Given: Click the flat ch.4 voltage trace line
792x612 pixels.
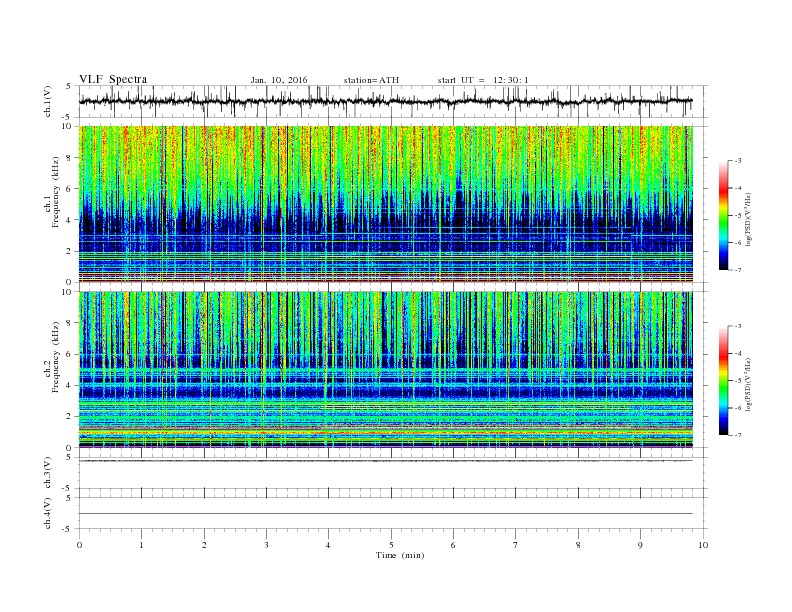Looking at the screenshot, I should [x=385, y=514].
